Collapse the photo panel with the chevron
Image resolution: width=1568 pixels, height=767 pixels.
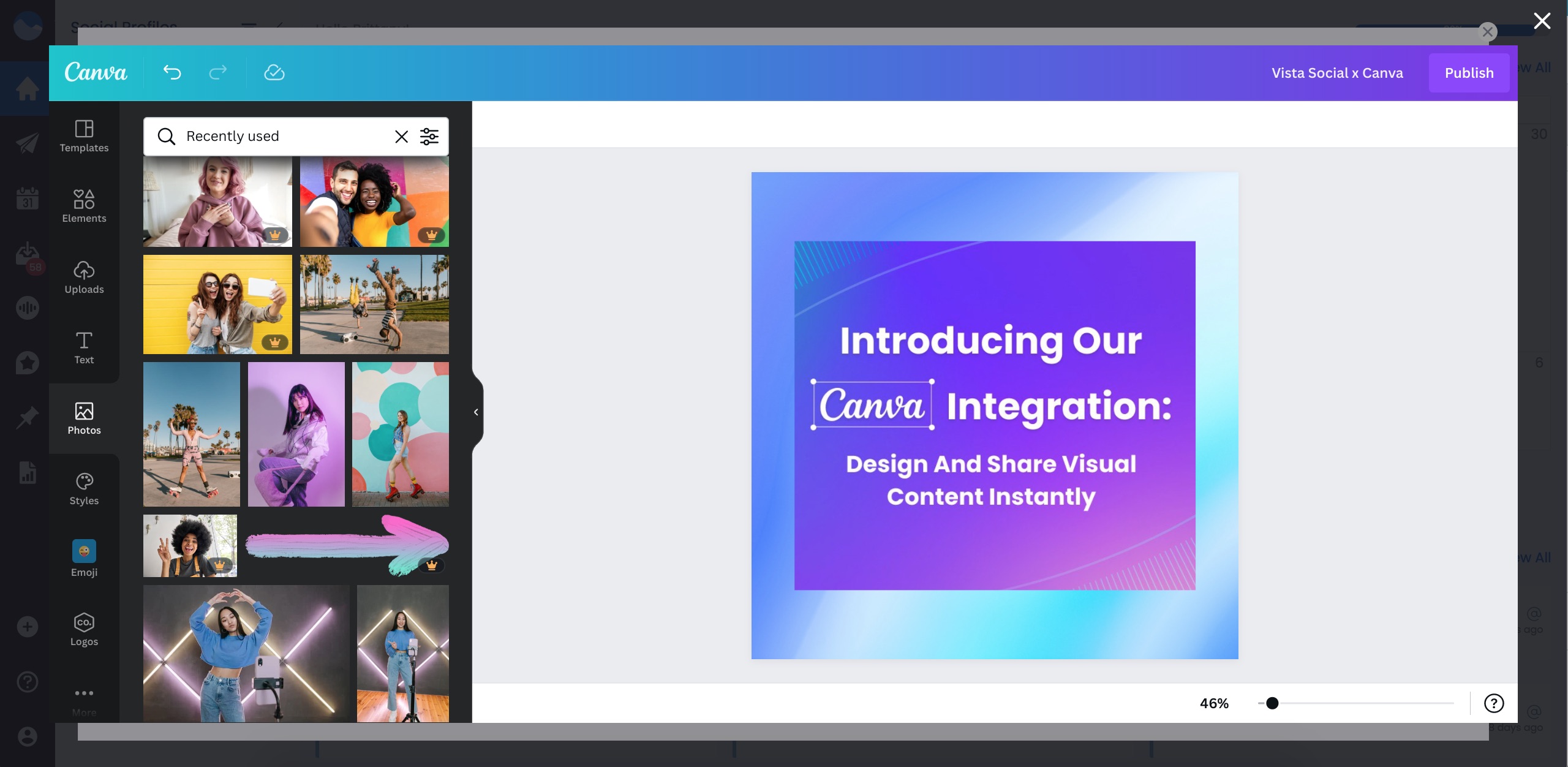pyautogui.click(x=477, y=411)
